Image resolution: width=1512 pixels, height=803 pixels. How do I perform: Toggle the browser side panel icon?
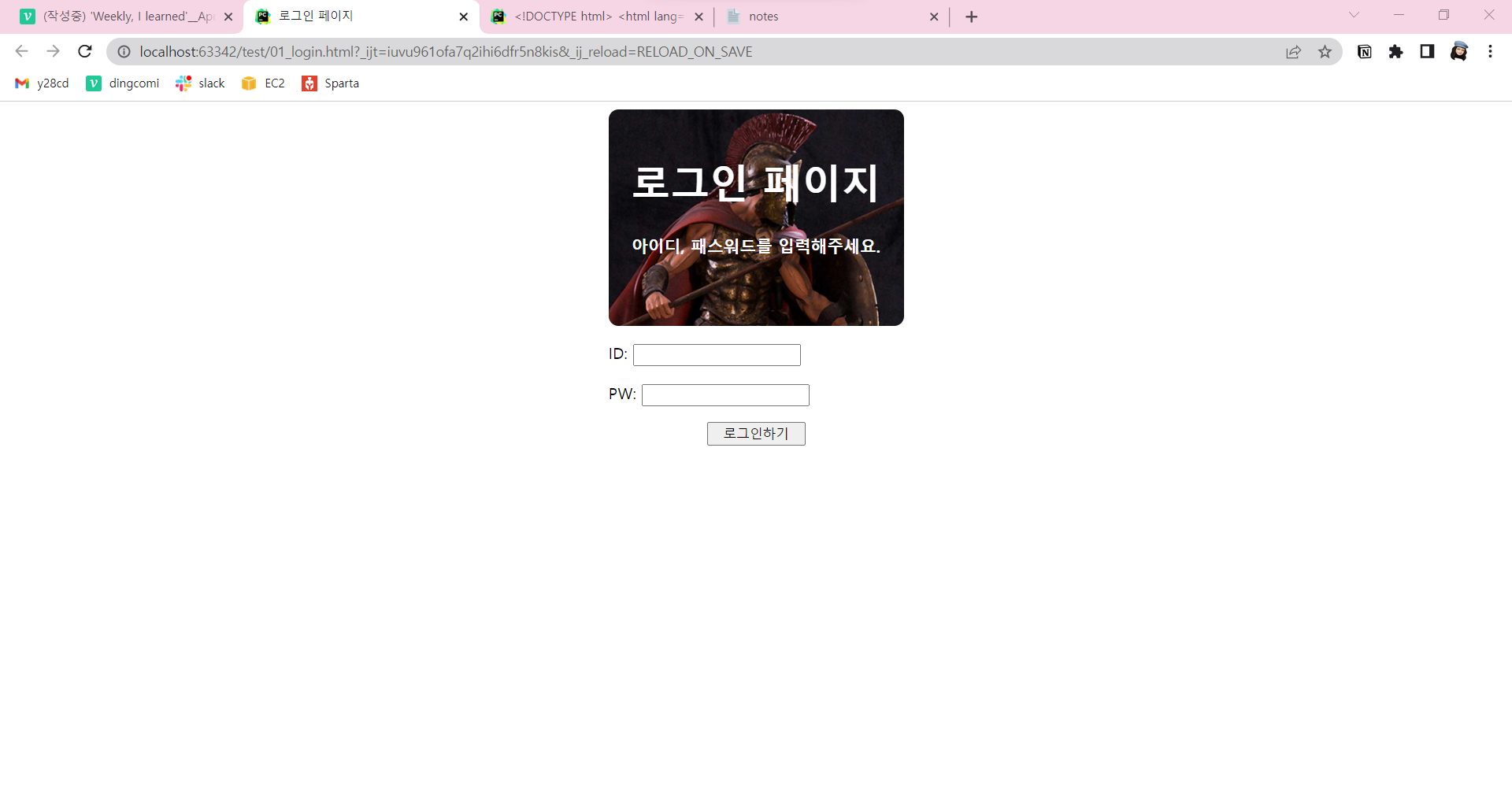(x=1427, y=52)
